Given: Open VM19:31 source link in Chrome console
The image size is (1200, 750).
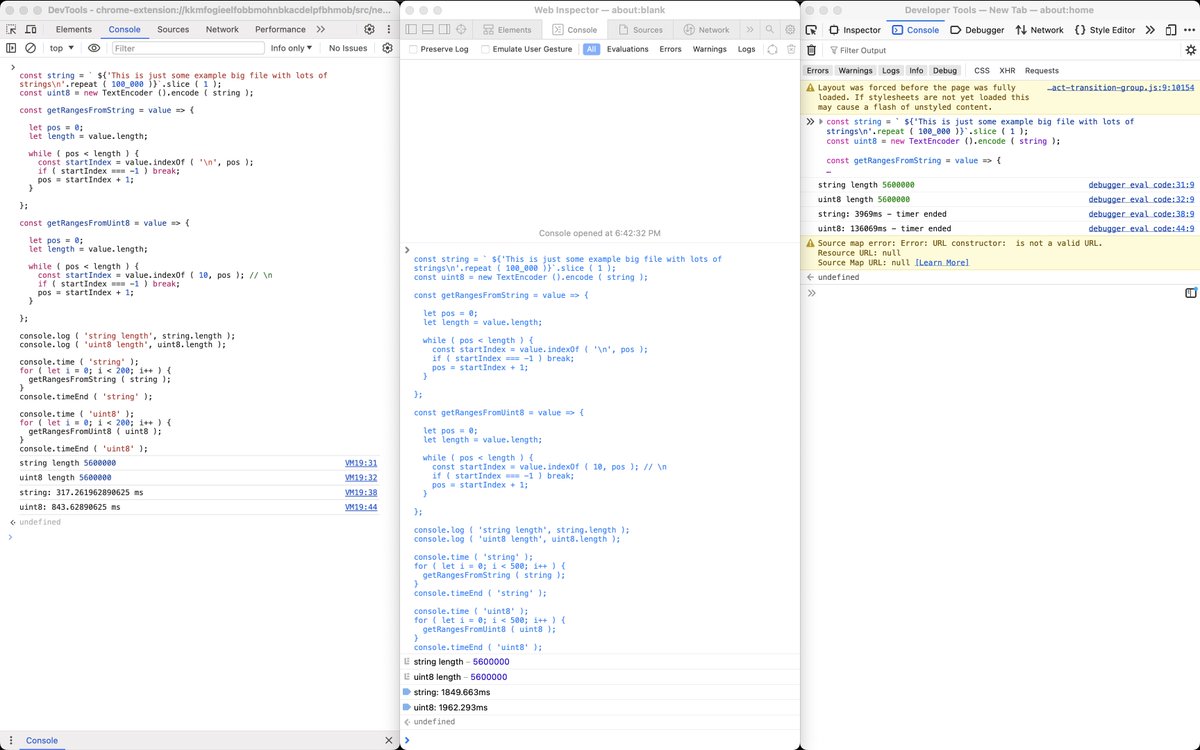Looking at the screenshot, I should pos(361,464).
